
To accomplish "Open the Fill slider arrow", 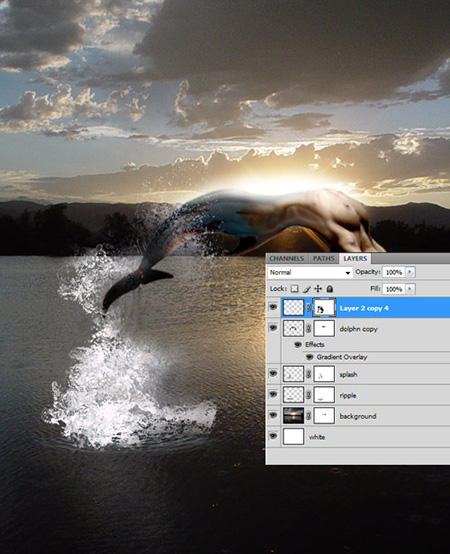I will coord(410,289).
